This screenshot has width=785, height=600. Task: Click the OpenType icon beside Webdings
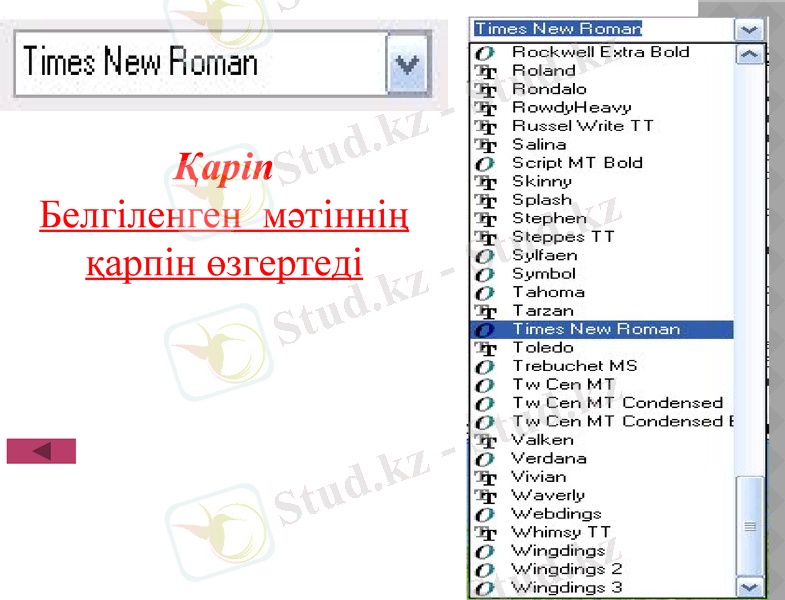(x=485, y=515)
